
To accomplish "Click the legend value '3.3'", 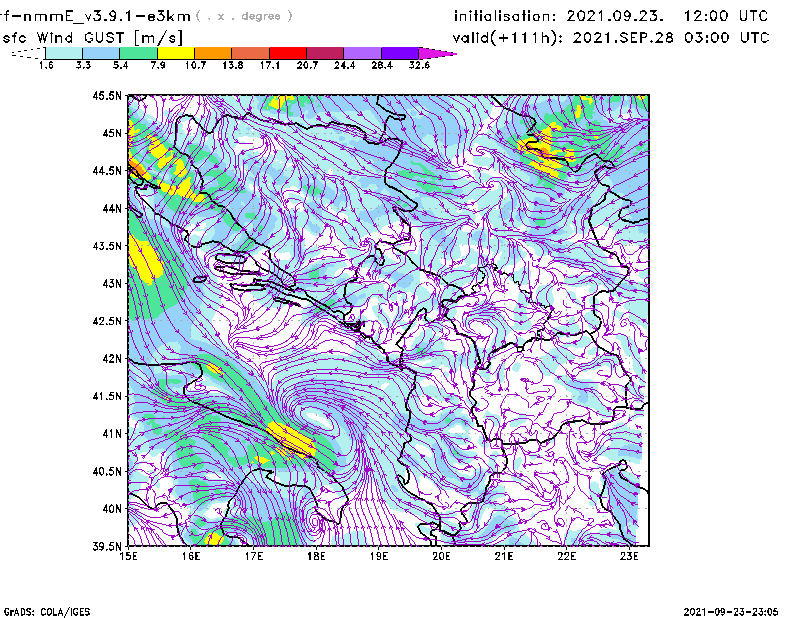I will [x=83, y=65].
